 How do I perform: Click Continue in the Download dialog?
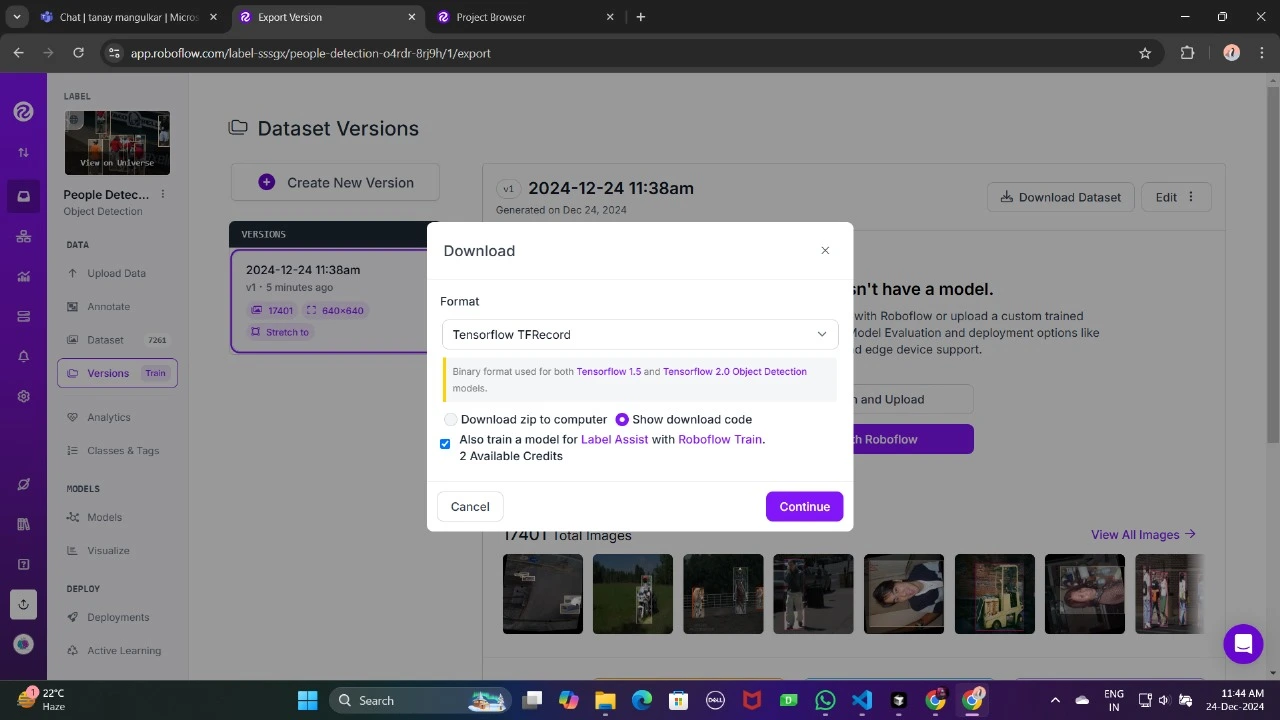[805, 507]
